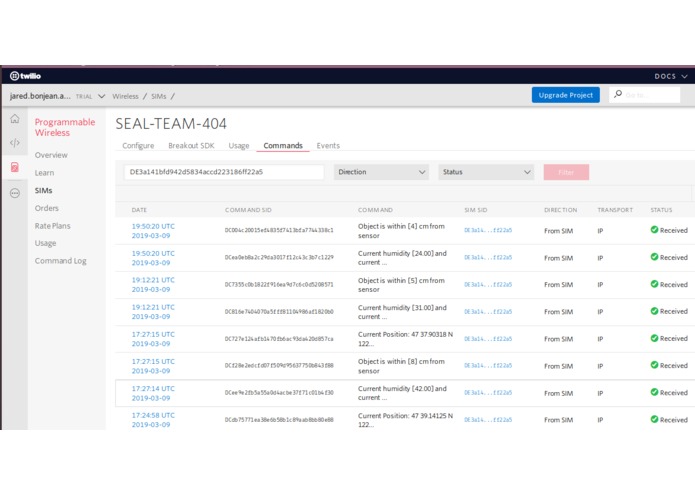Viewport: 695px width, 494px height.
Task: Open the 19:12:21 UTC humidity [31.00] command
Action: click(x=153, y=311)
